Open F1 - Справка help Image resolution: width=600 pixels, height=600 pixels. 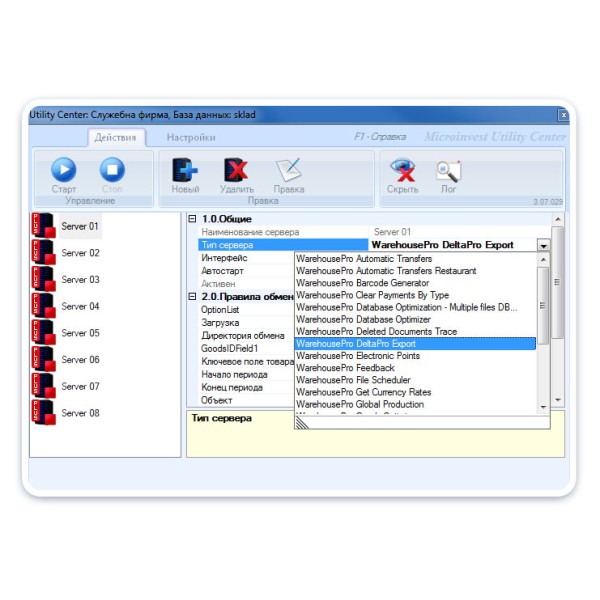pyautogui.click(x=380, y=137)
